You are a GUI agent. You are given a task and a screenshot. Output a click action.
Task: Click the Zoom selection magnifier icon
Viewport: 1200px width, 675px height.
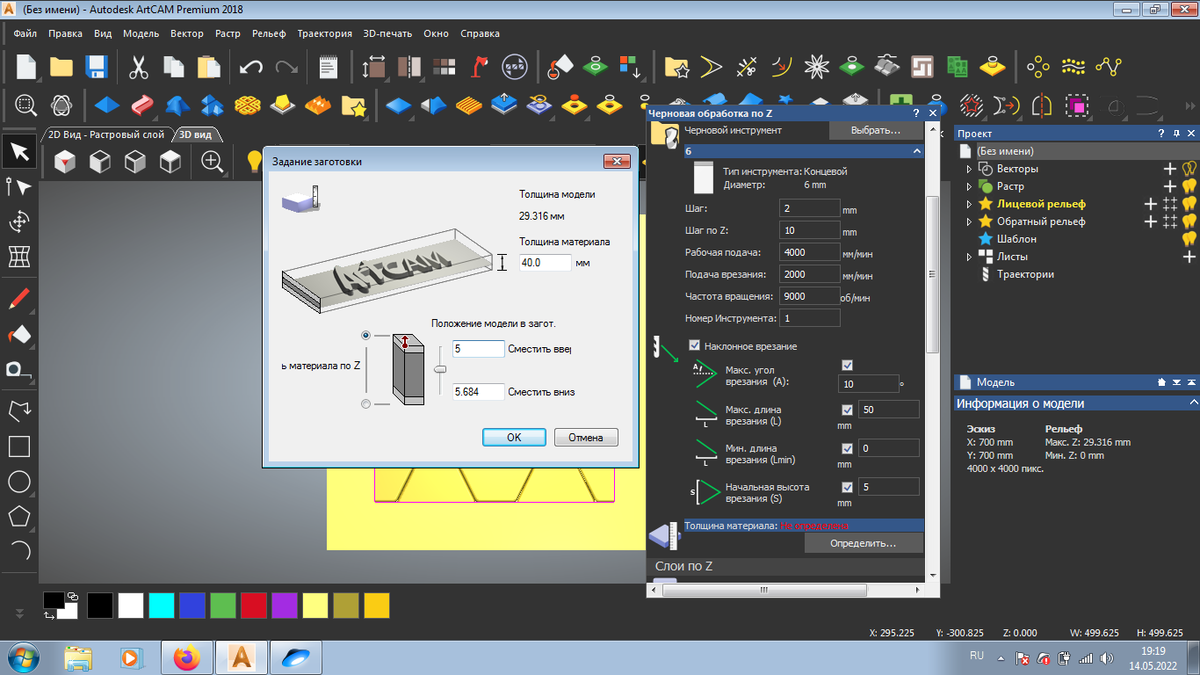pyautogui.click(x=25, y=104)
